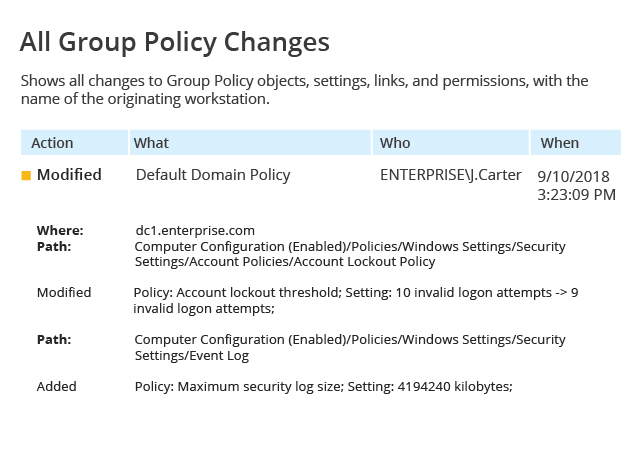Screen dimensions: 640x450
Task: Click the All Group Policy Changes title
Action: point(175,42)
